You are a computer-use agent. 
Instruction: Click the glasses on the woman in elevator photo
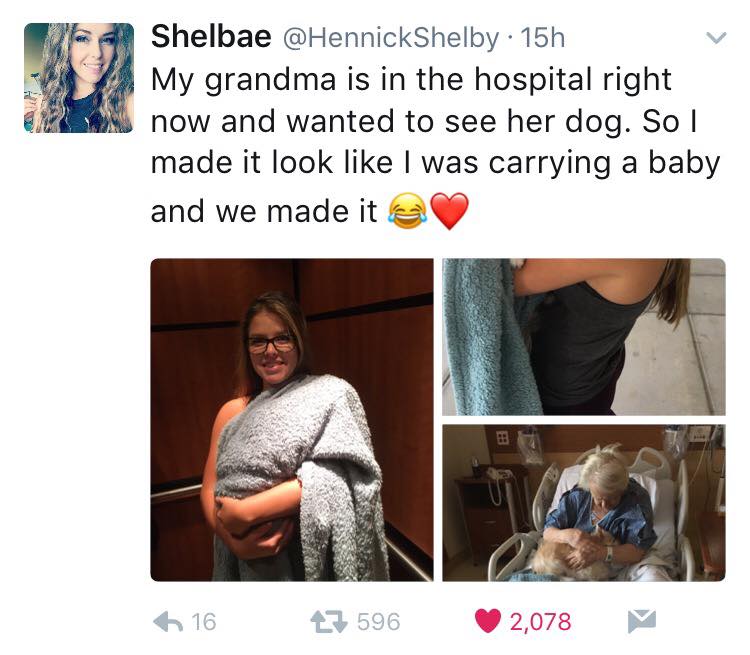pyautogui.click(x=270, y=344)
